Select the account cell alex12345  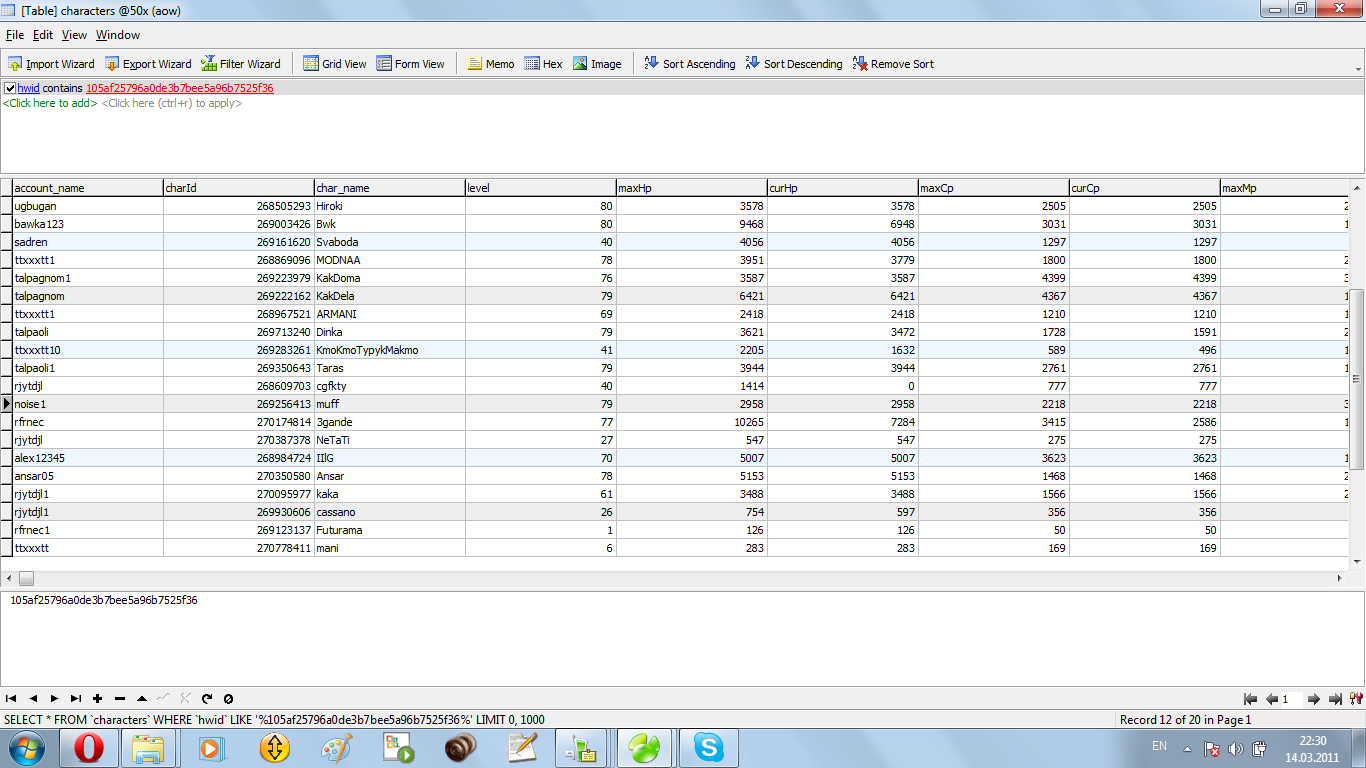(x=87, y=458)
